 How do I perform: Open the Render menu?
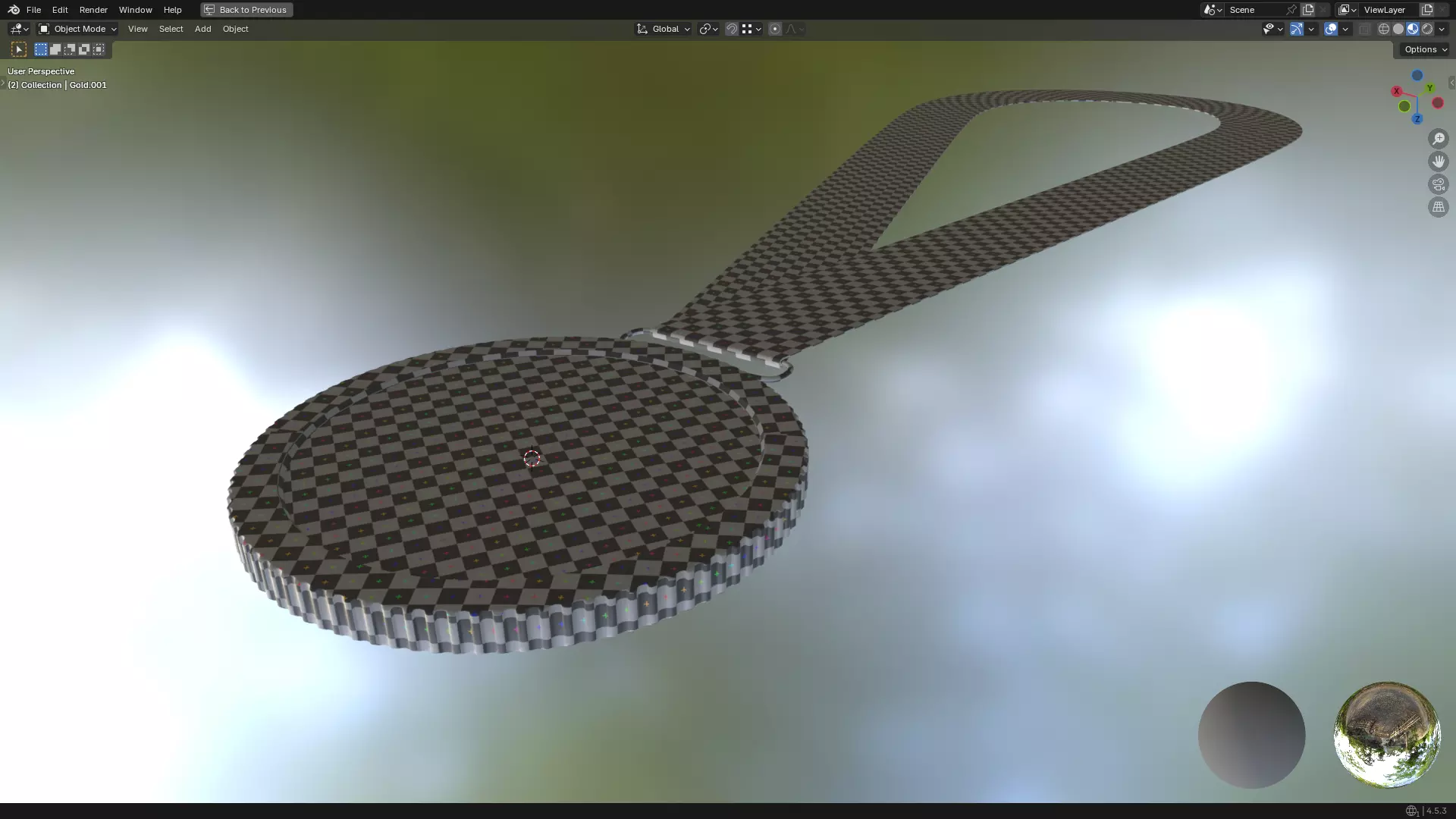pos(93,10)
